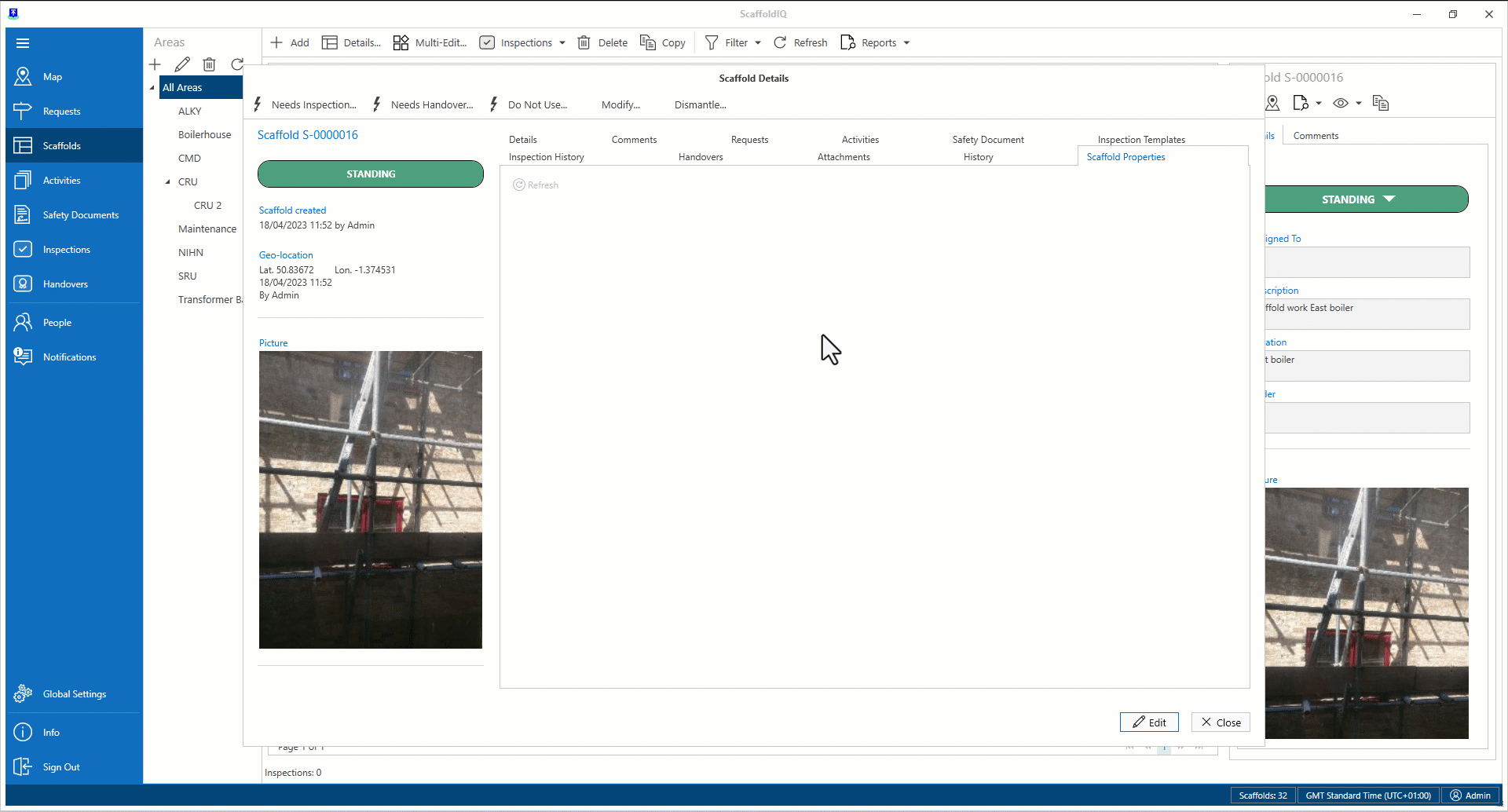Click the Edit button
This screenshot has width=1508, height=812.
[1148, 722]
